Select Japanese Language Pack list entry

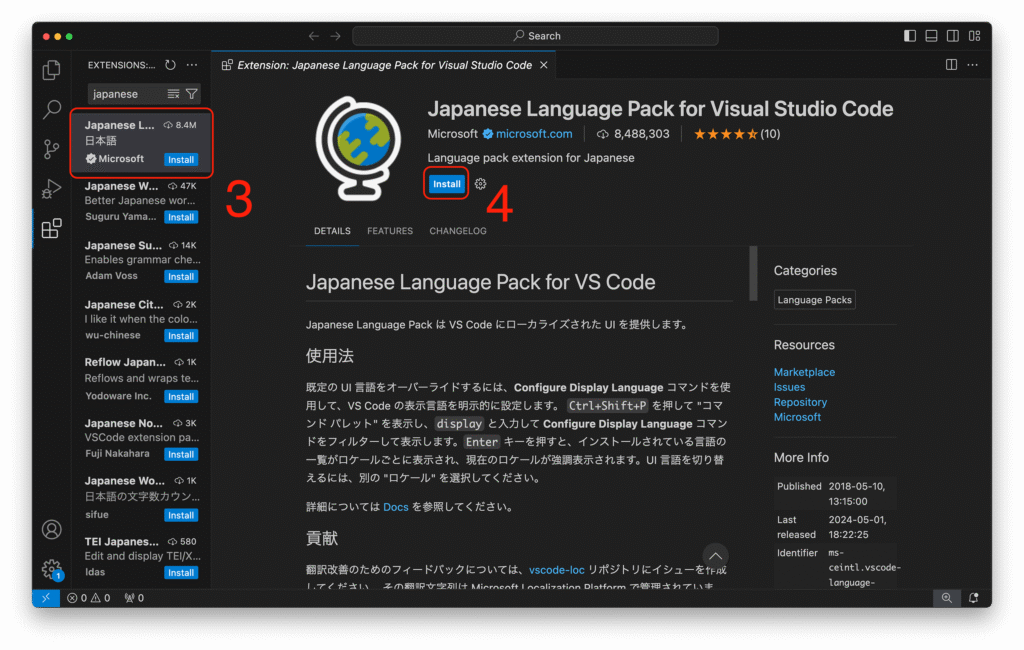[x=141, y=142]
